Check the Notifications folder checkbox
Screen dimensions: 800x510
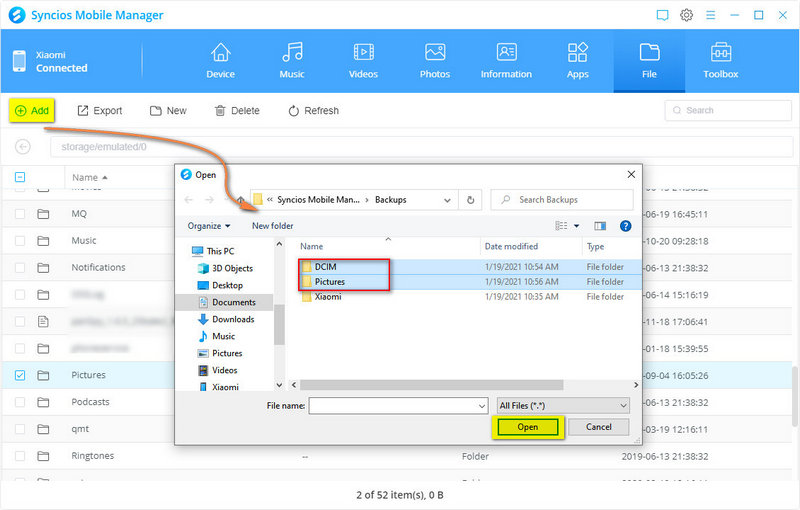pos(20,267)
